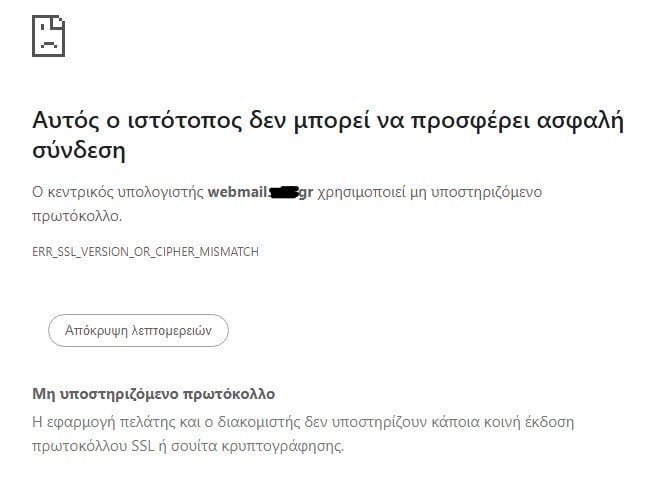Click the sad page error icon
This screenshot has width=652, height=493.
[49, 36]
